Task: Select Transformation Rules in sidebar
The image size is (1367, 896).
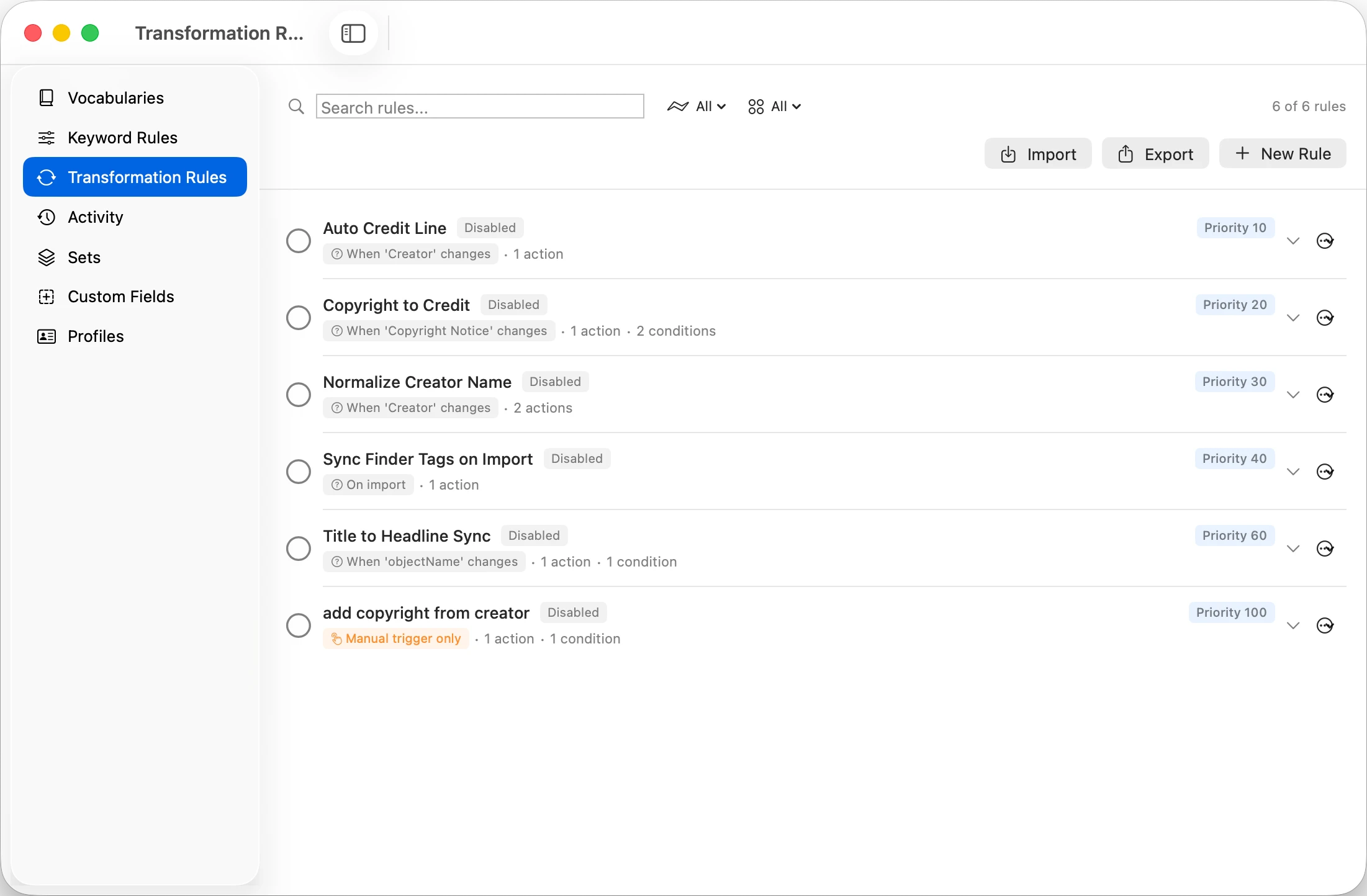Action: point(135,177)
